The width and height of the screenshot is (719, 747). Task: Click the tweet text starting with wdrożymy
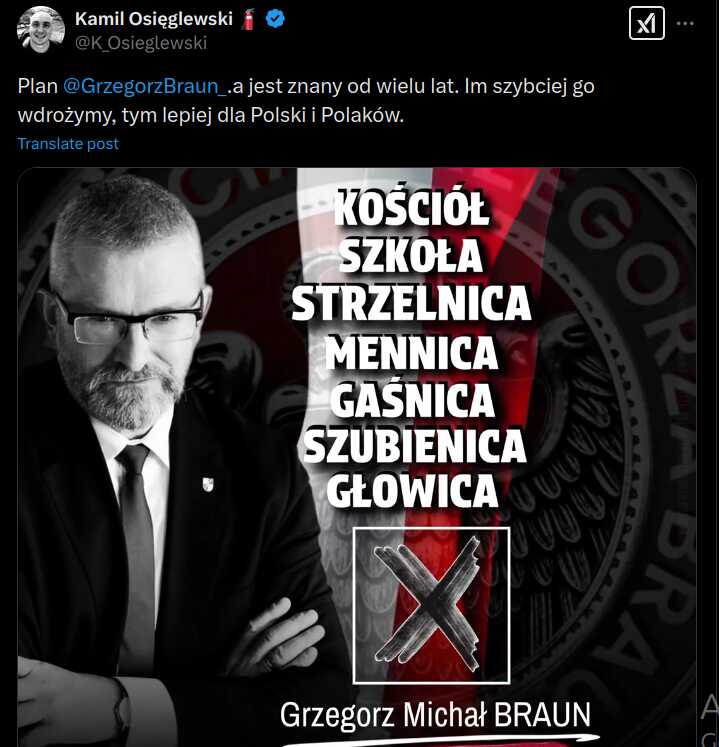[211, 115]
